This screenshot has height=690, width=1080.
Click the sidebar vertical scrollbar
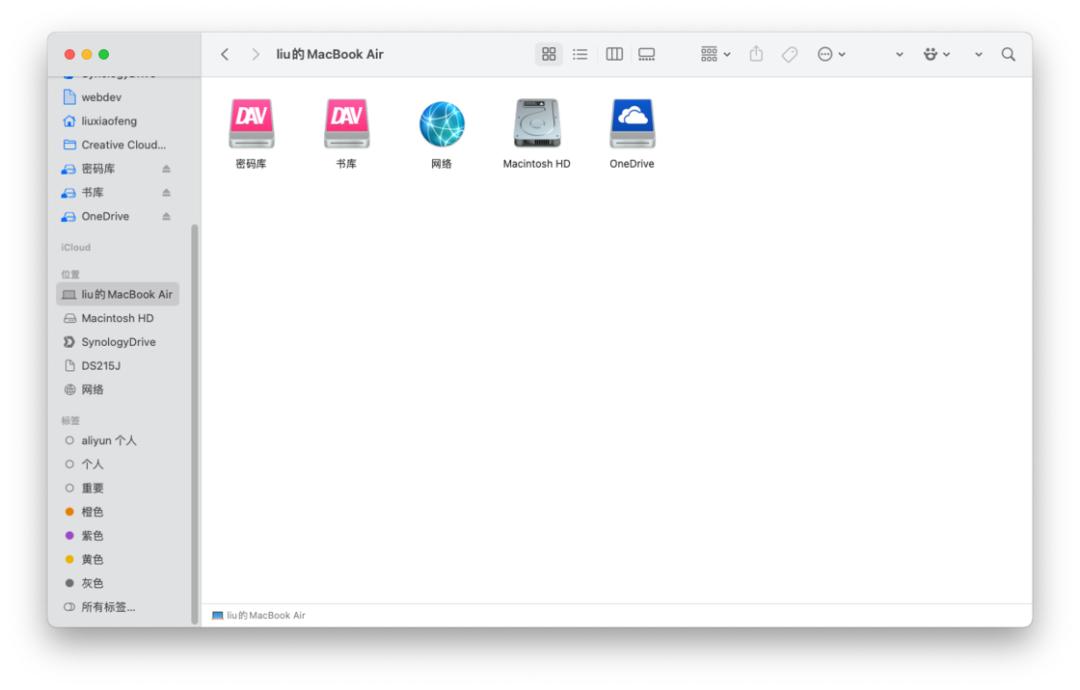(194, 424)
